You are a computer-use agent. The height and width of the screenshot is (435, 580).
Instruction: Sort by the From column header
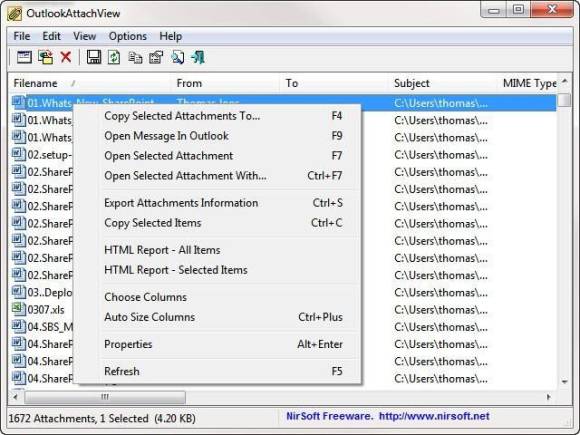(226, 83)
